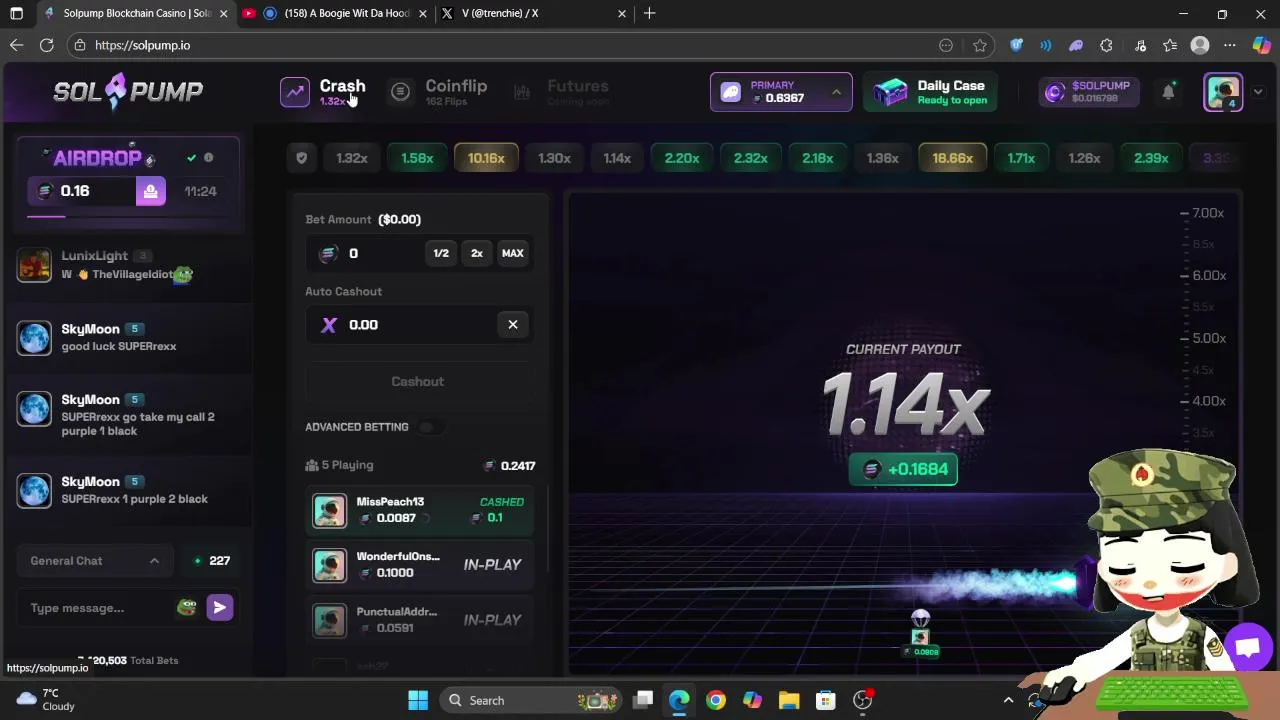Click the Coinflip coin icon

click(x=400, y=92)
